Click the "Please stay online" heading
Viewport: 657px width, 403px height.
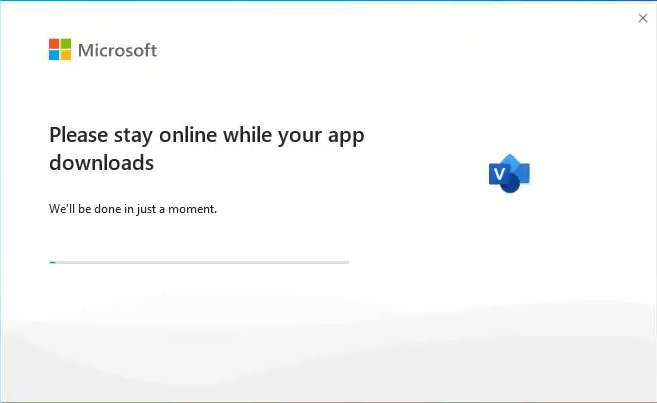(x=207, y=149)
